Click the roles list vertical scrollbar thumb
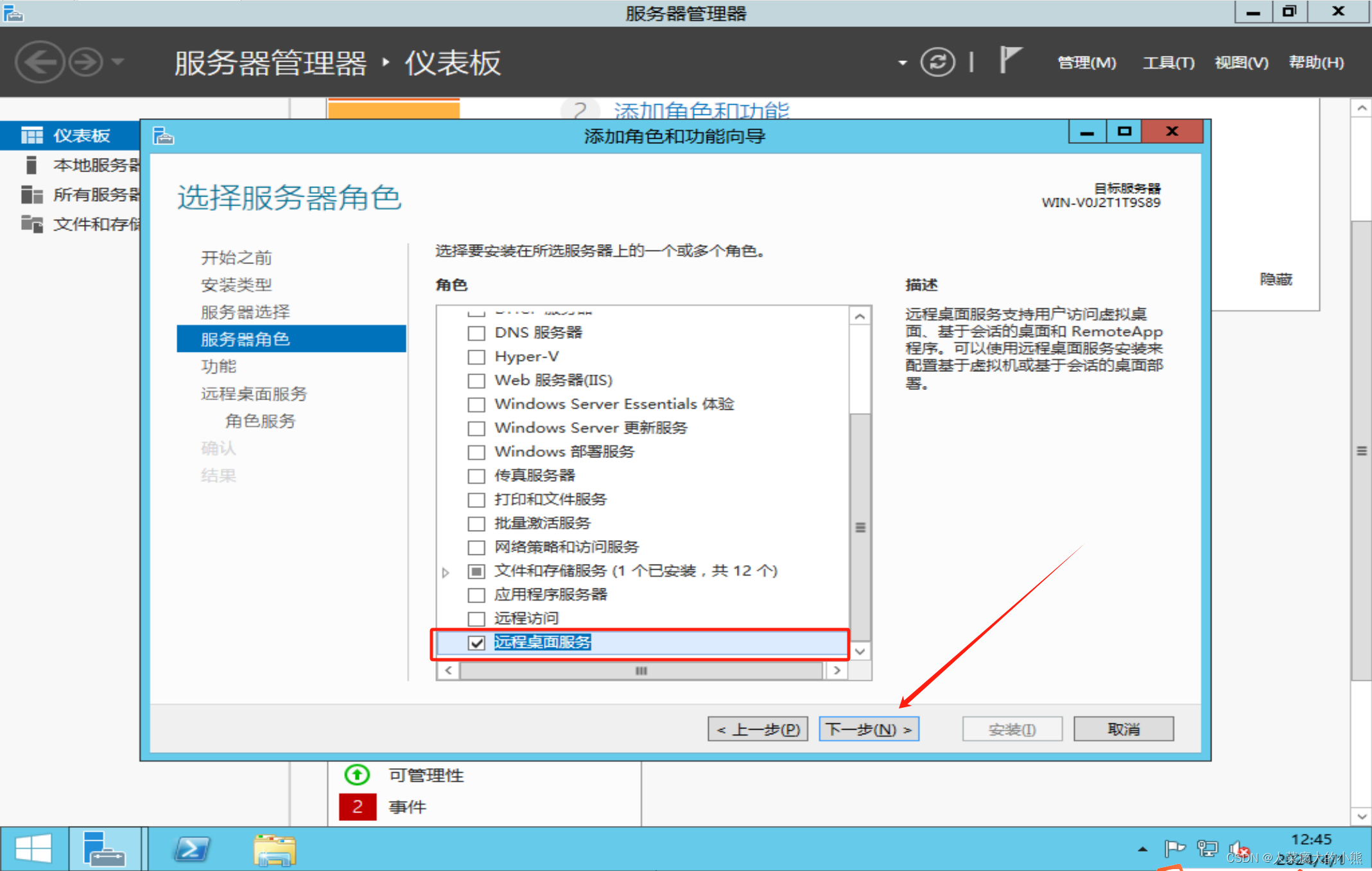This screenshot has width=1372, height=871. pyautogui.click(x=860, y=527)
